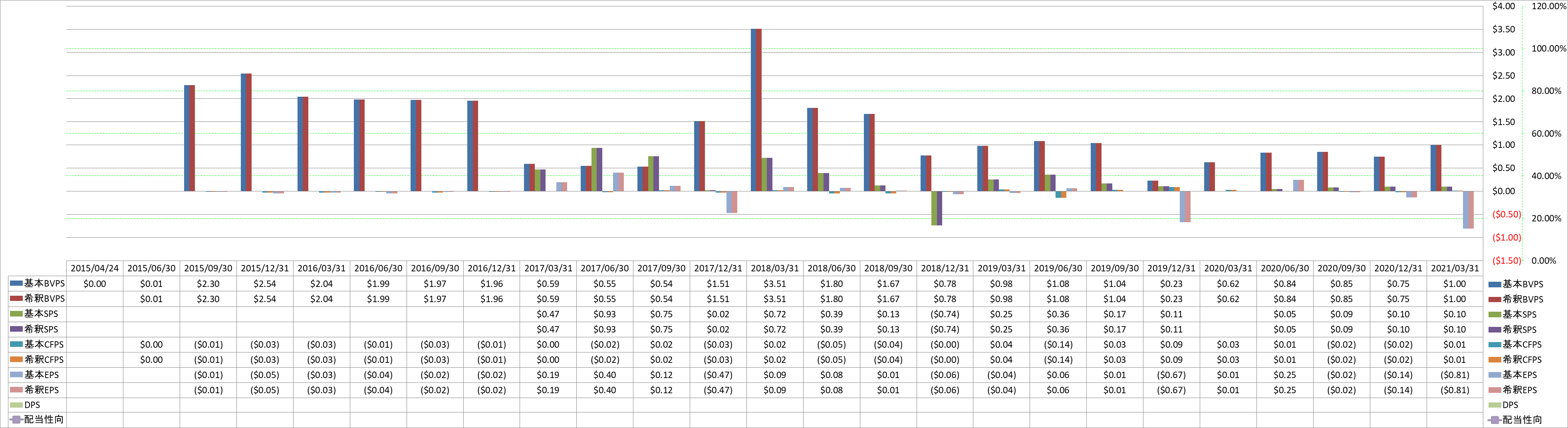Click the 120.00% label on the percentage axis
The image size is (1568, 428).
pyautogui.click(x=1548, y=6)
